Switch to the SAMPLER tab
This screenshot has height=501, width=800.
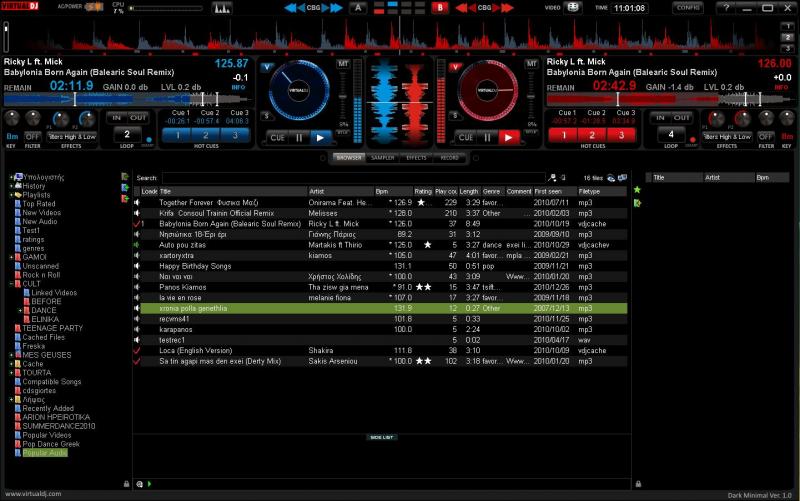pos(383,158)
